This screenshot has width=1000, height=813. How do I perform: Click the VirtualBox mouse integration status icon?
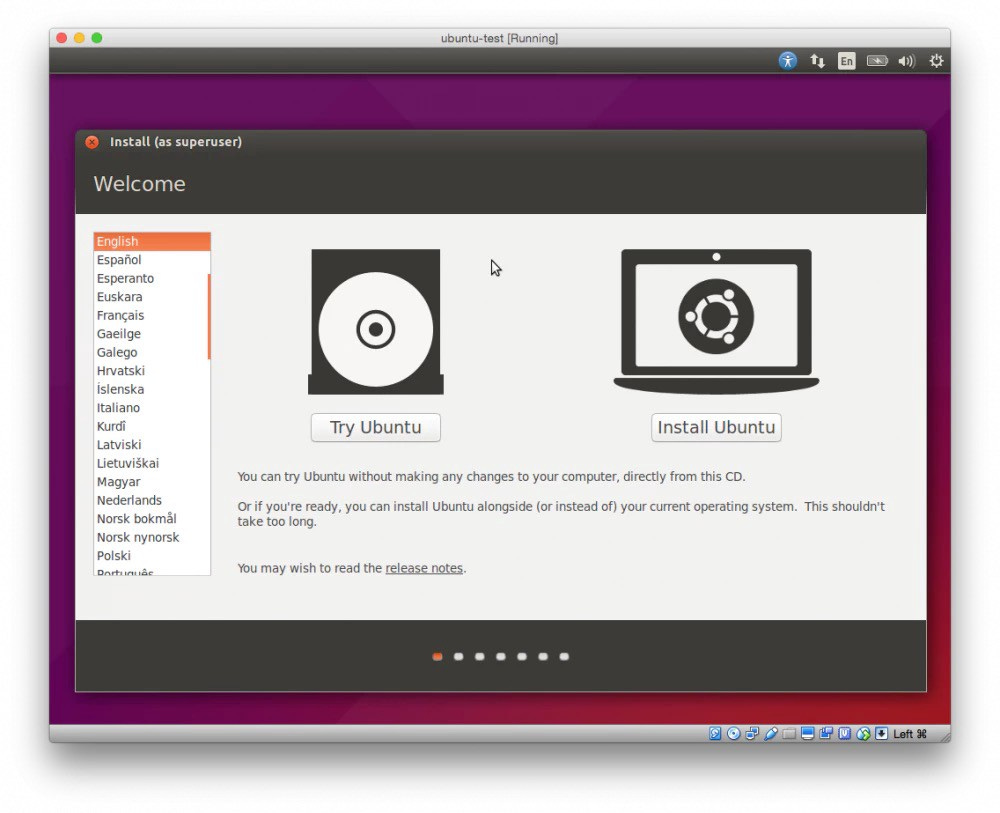863,733
